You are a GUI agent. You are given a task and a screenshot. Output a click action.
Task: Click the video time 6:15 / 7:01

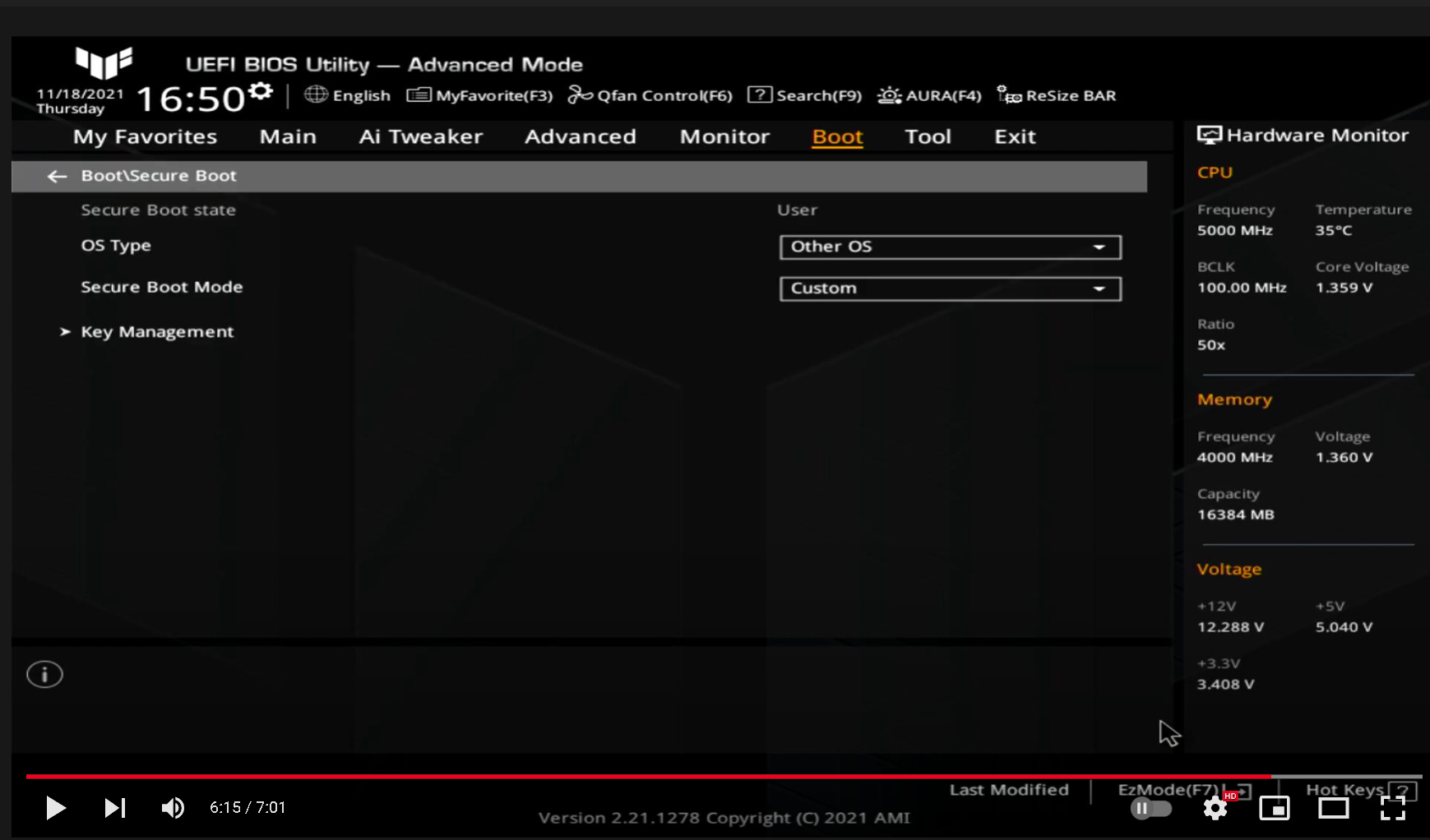click(x=248, y=808)
